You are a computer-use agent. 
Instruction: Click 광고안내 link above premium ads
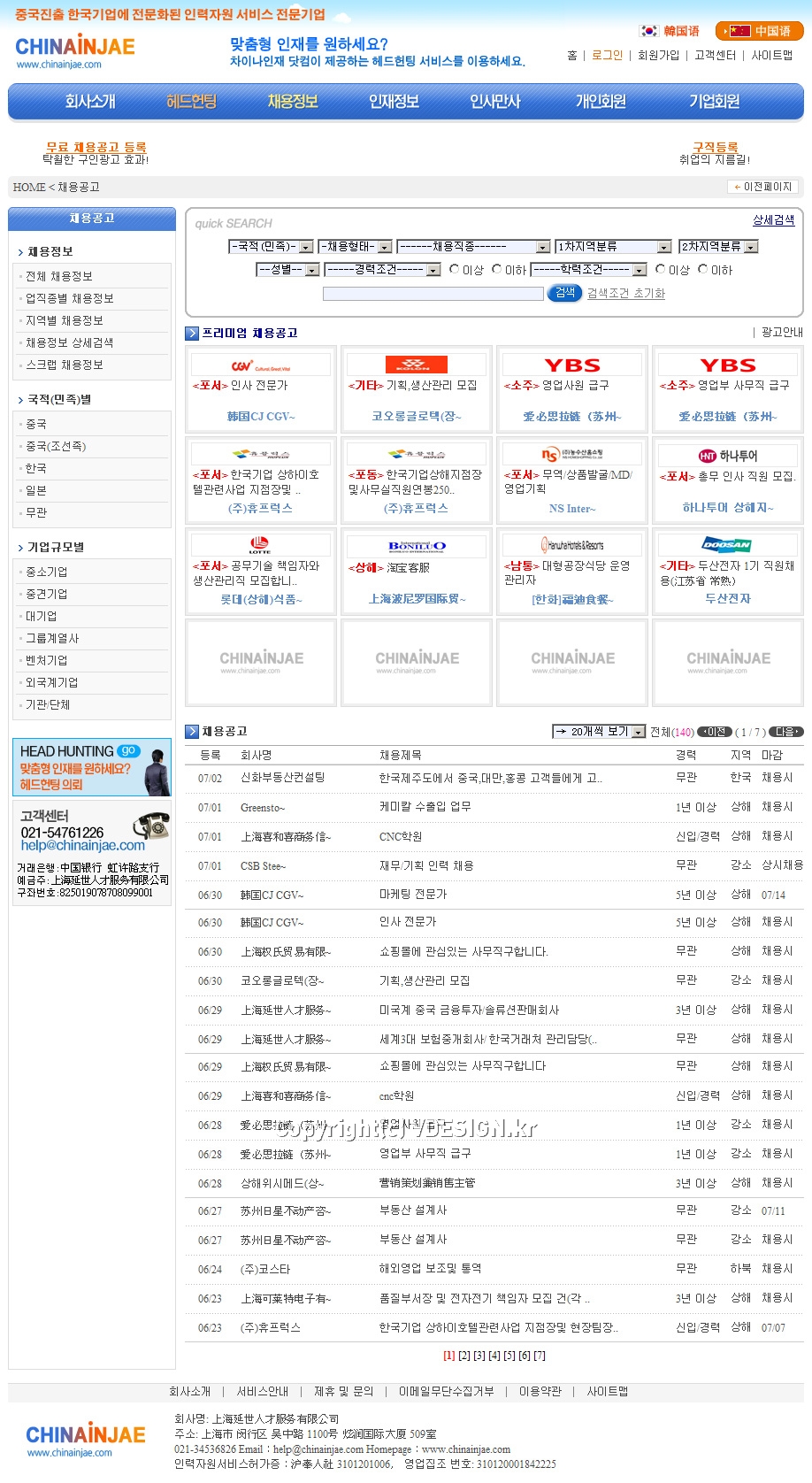782,332
